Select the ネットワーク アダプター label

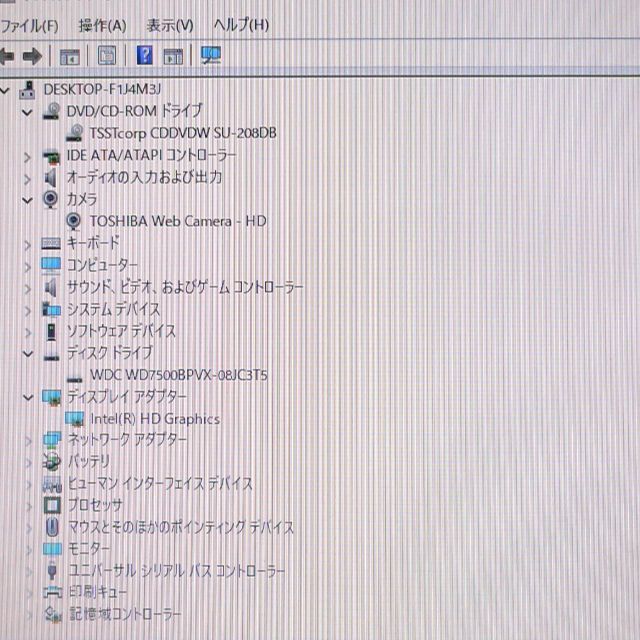[127, 440]
